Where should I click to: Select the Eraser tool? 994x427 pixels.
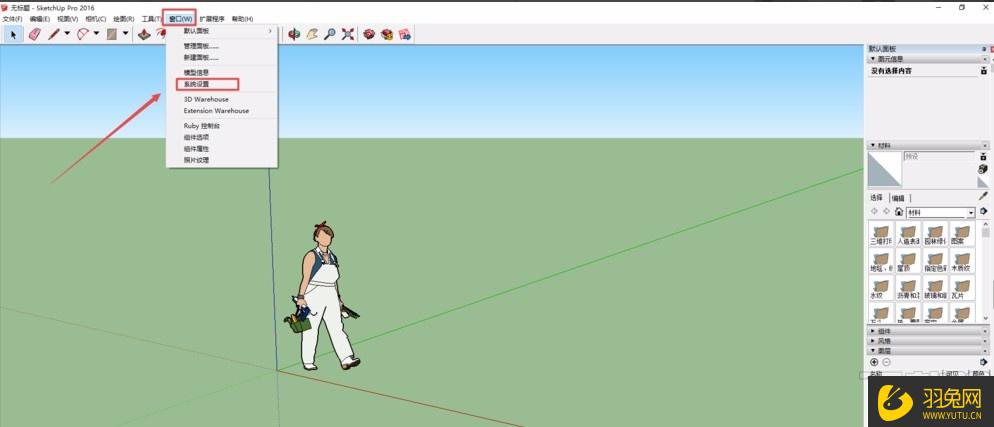(x=34, y=34)
